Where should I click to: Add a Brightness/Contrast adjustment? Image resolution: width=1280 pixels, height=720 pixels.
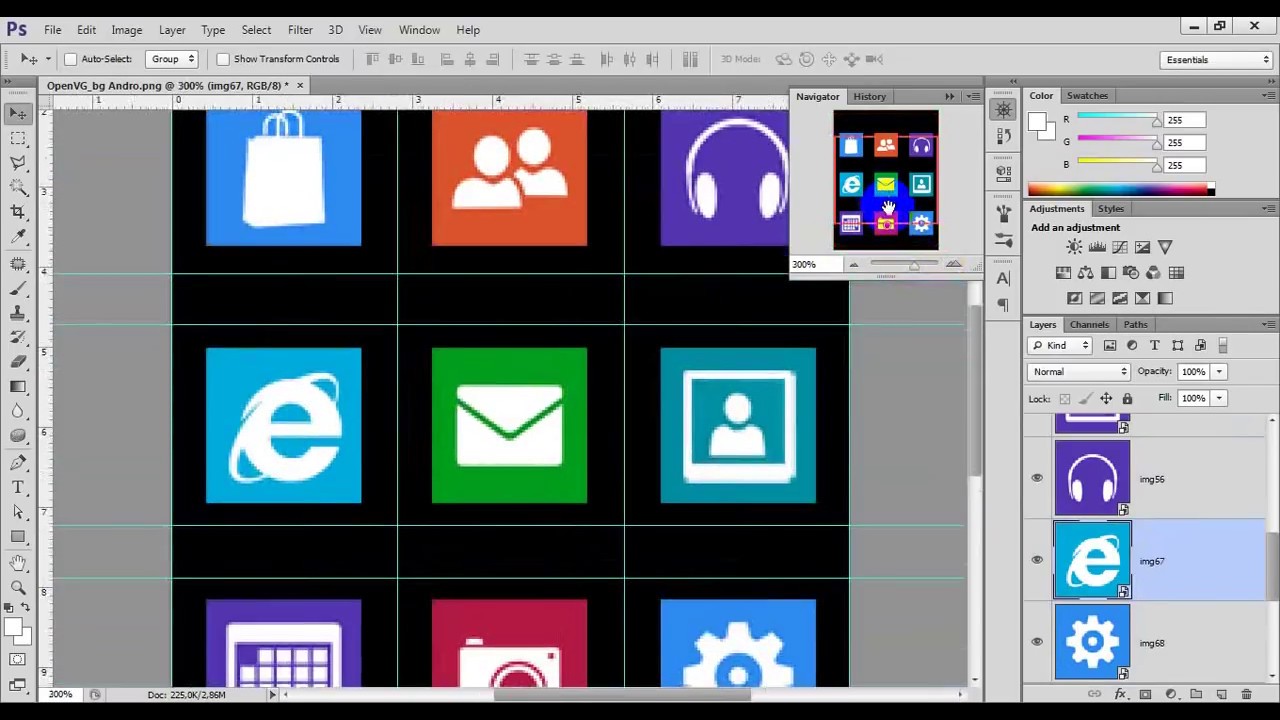1074,247
